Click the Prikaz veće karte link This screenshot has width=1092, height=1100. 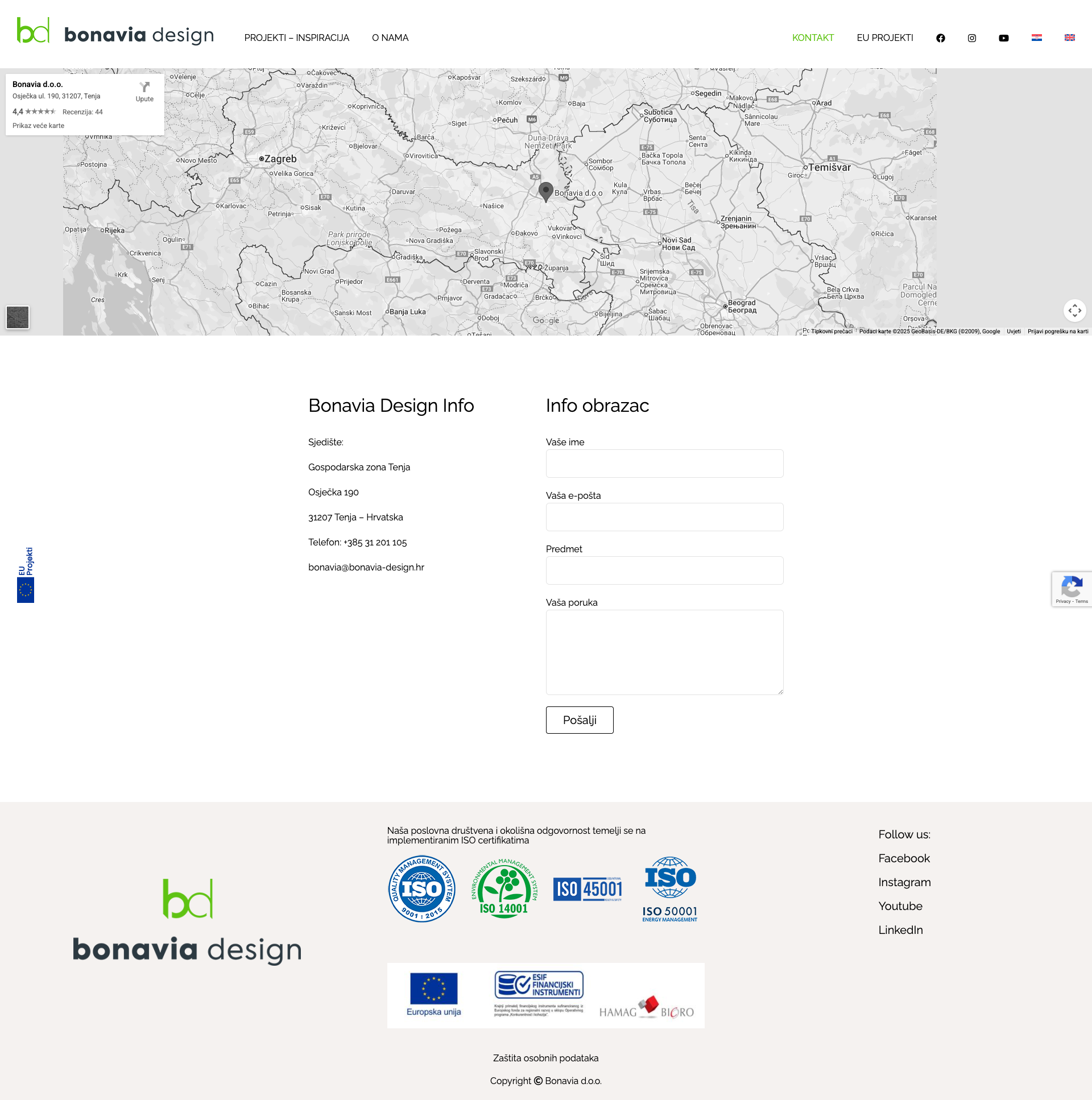38,126
